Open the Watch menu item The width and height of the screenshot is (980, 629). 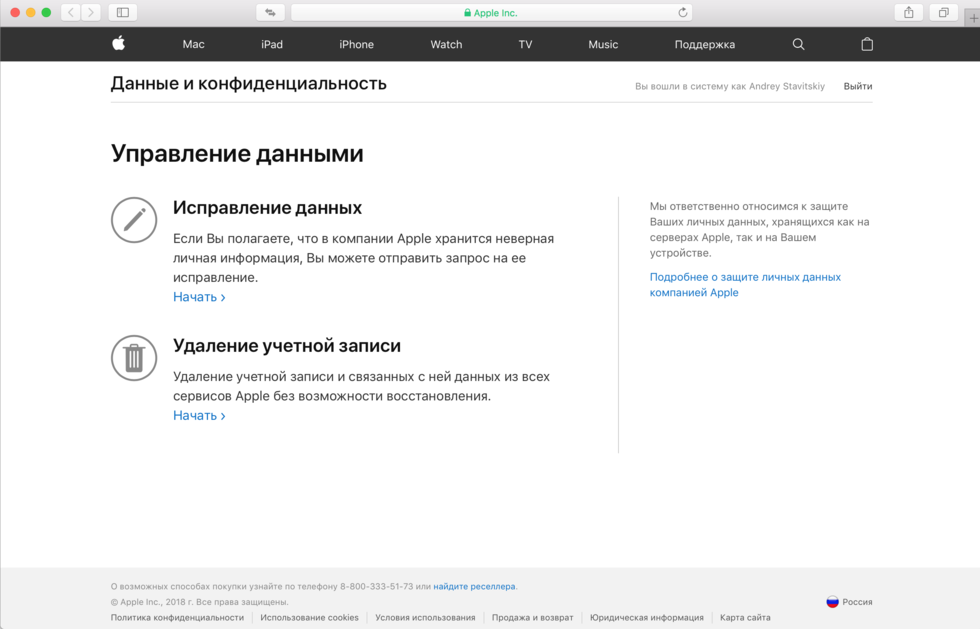pos(446,44)
